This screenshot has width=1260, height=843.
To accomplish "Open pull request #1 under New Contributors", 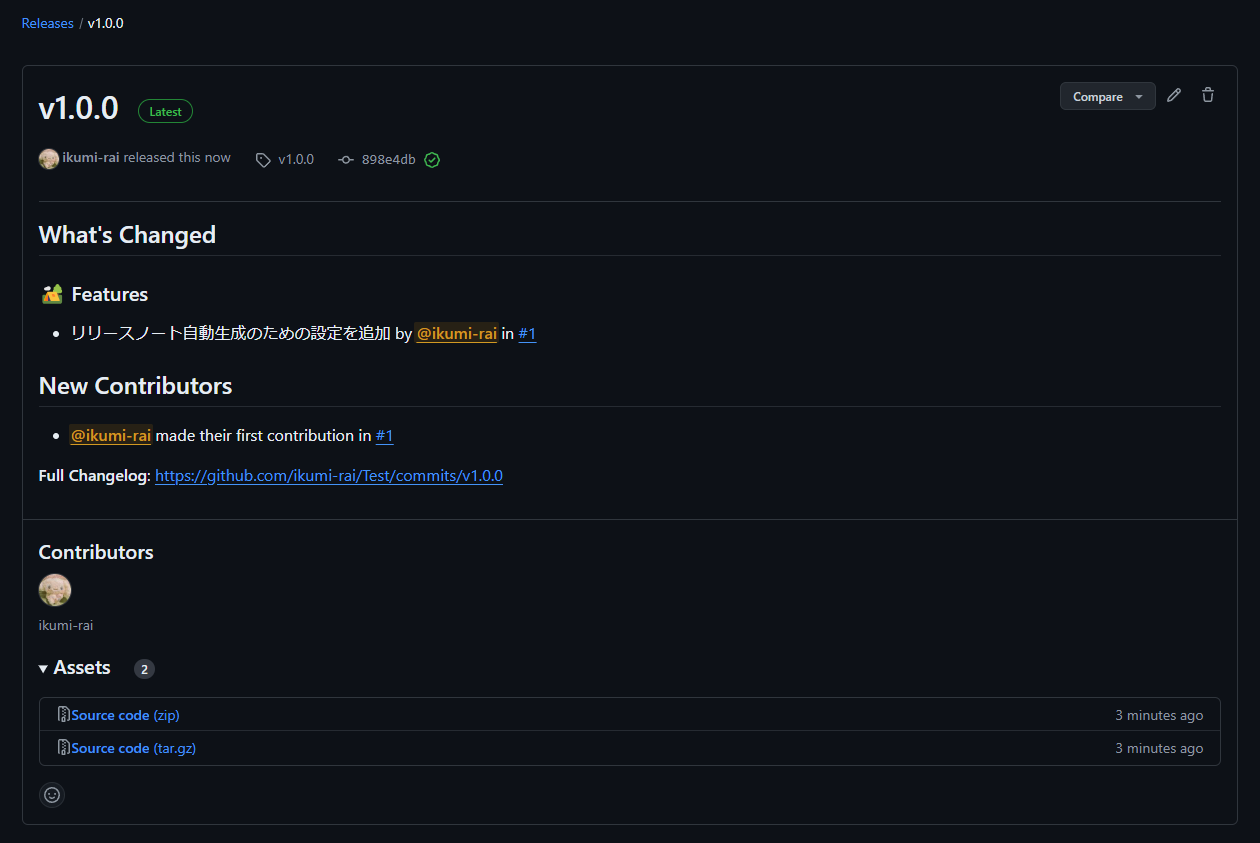I will (x=384, y=436).
